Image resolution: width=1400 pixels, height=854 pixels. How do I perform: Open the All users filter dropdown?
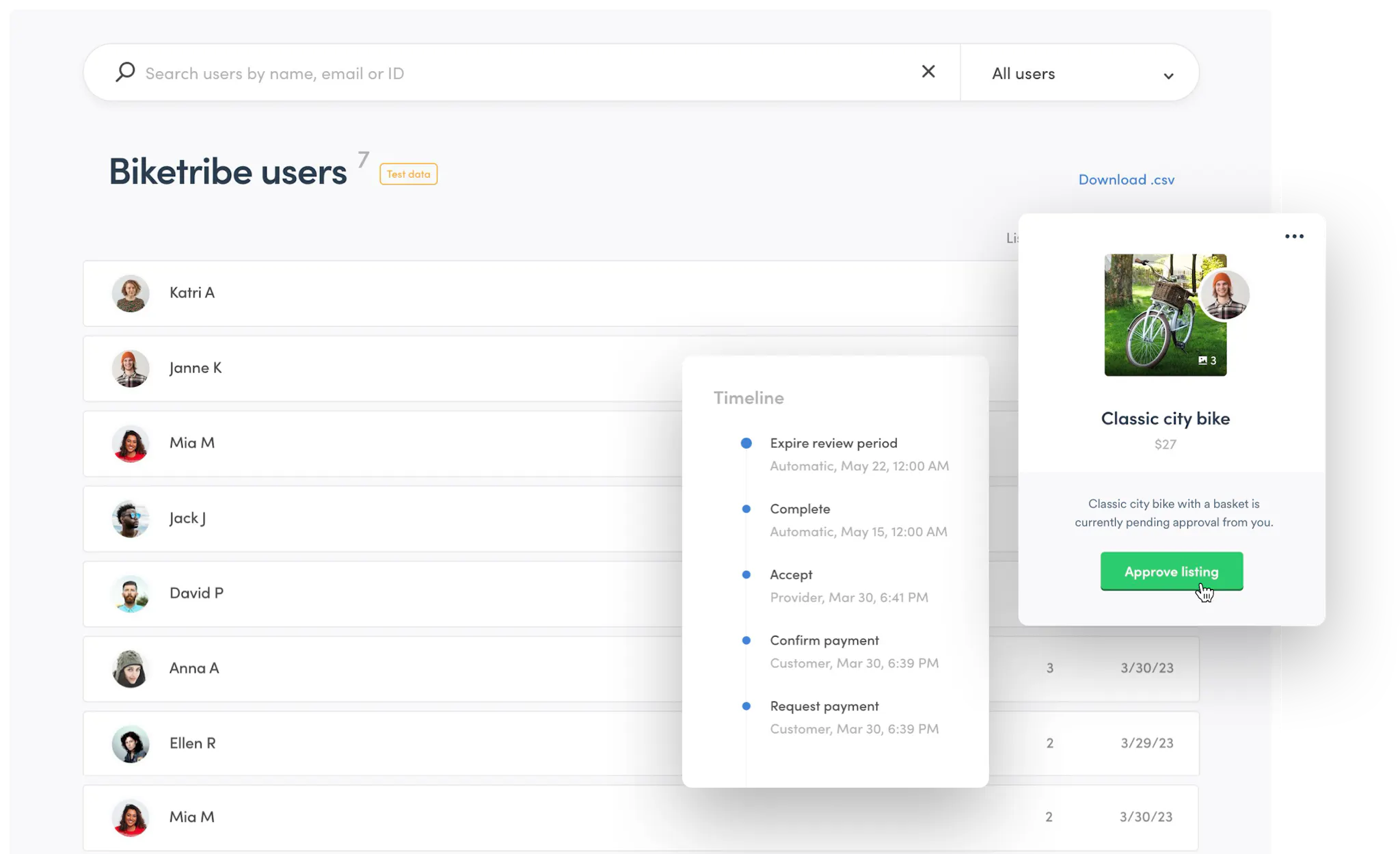click(x=1079, y=73)
